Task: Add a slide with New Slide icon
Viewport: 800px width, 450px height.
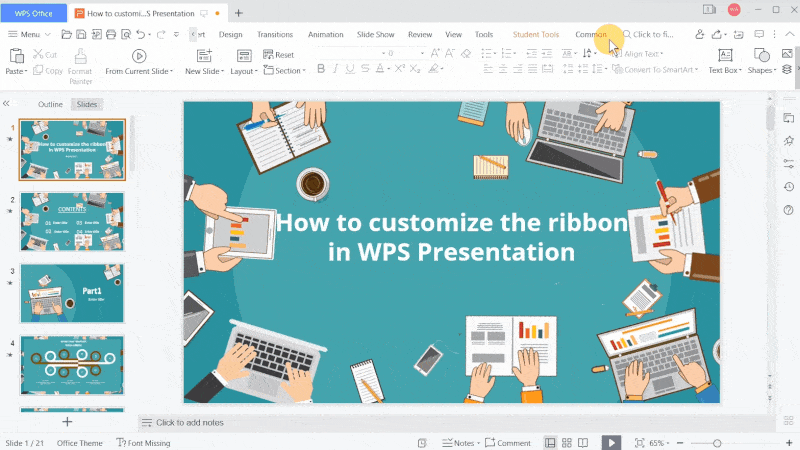Action: tap(204, 55)
